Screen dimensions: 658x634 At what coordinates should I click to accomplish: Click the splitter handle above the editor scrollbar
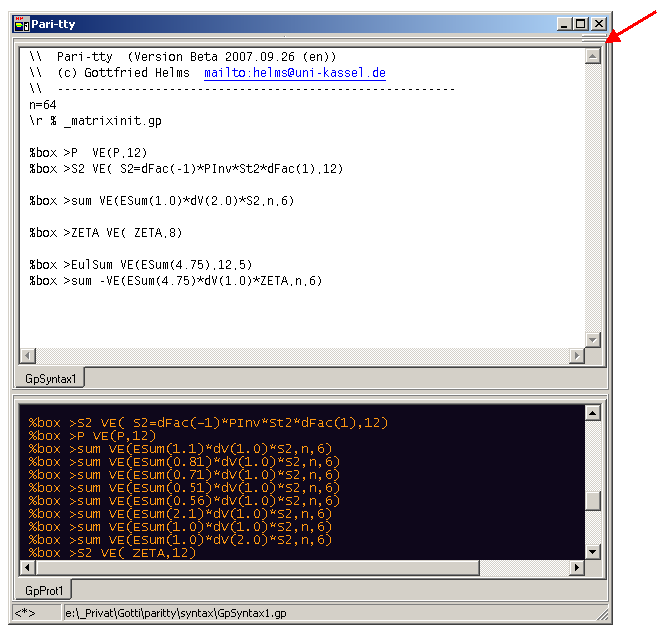(593, 39)
